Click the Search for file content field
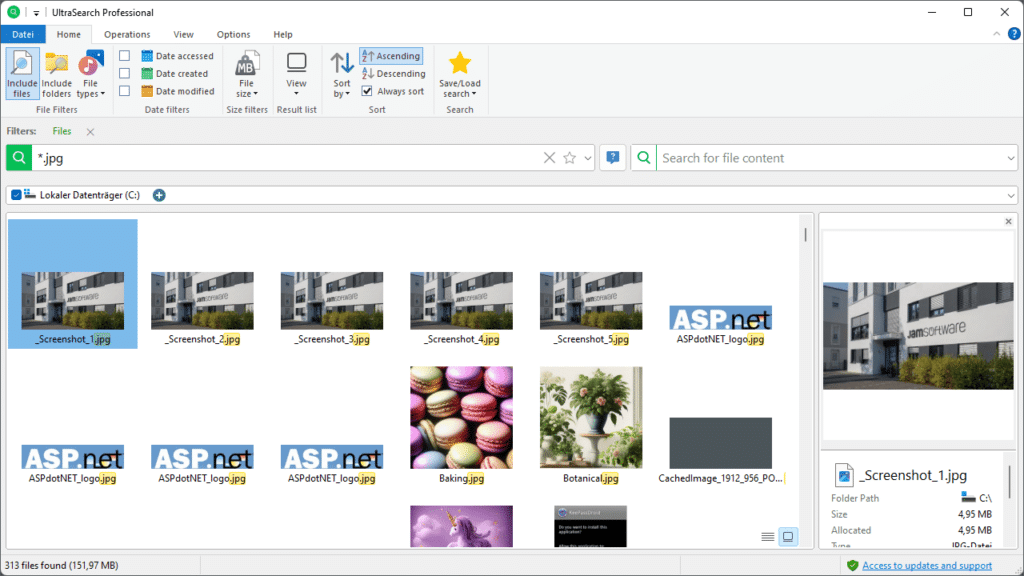Screen dimensions: 1024x576 pos(829,157)
